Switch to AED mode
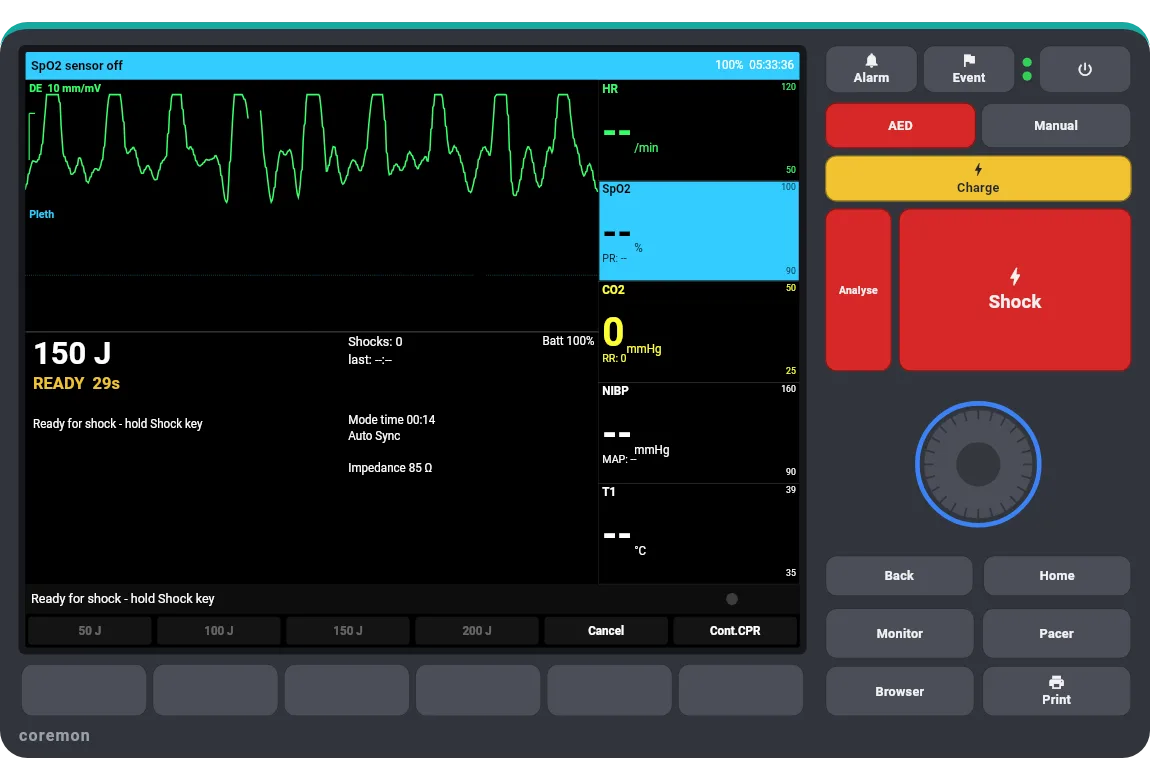Image resolution: width=1150 pixels, height=780 pixels. click(x=900, y=125)
